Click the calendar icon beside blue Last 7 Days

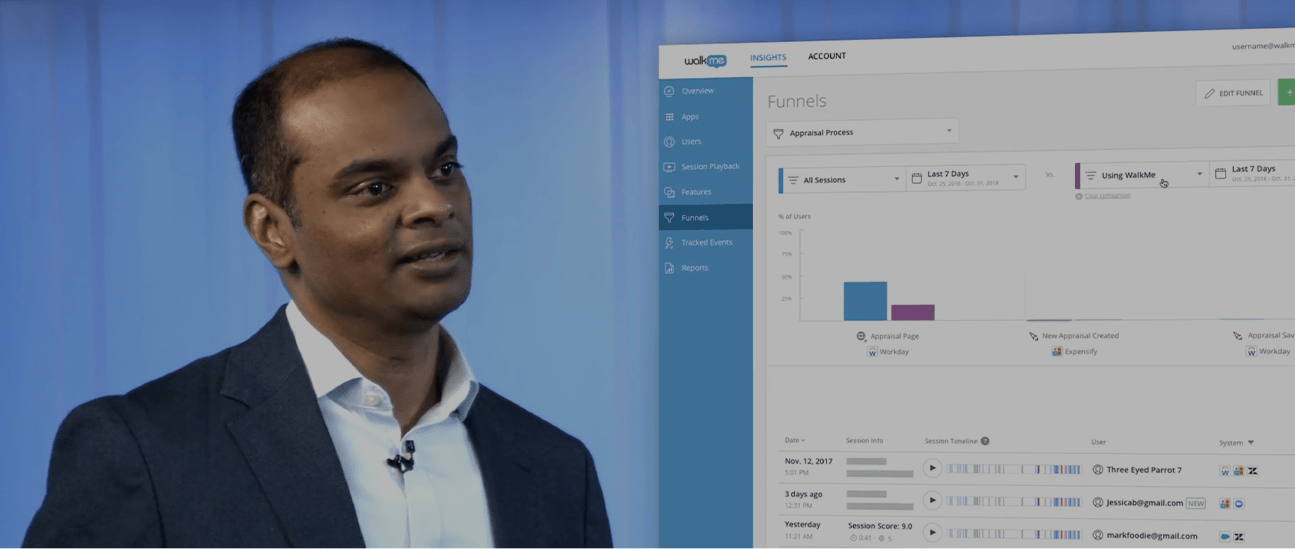click(x=917, y=178)
